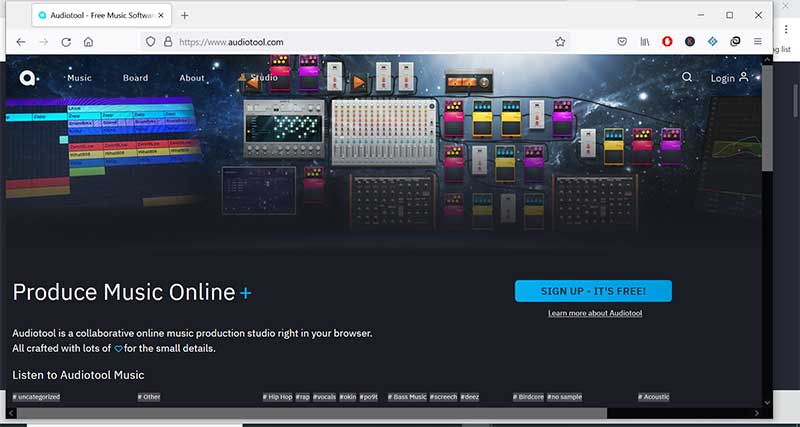Click the blue diamond extension icon

tap(712, 42)
